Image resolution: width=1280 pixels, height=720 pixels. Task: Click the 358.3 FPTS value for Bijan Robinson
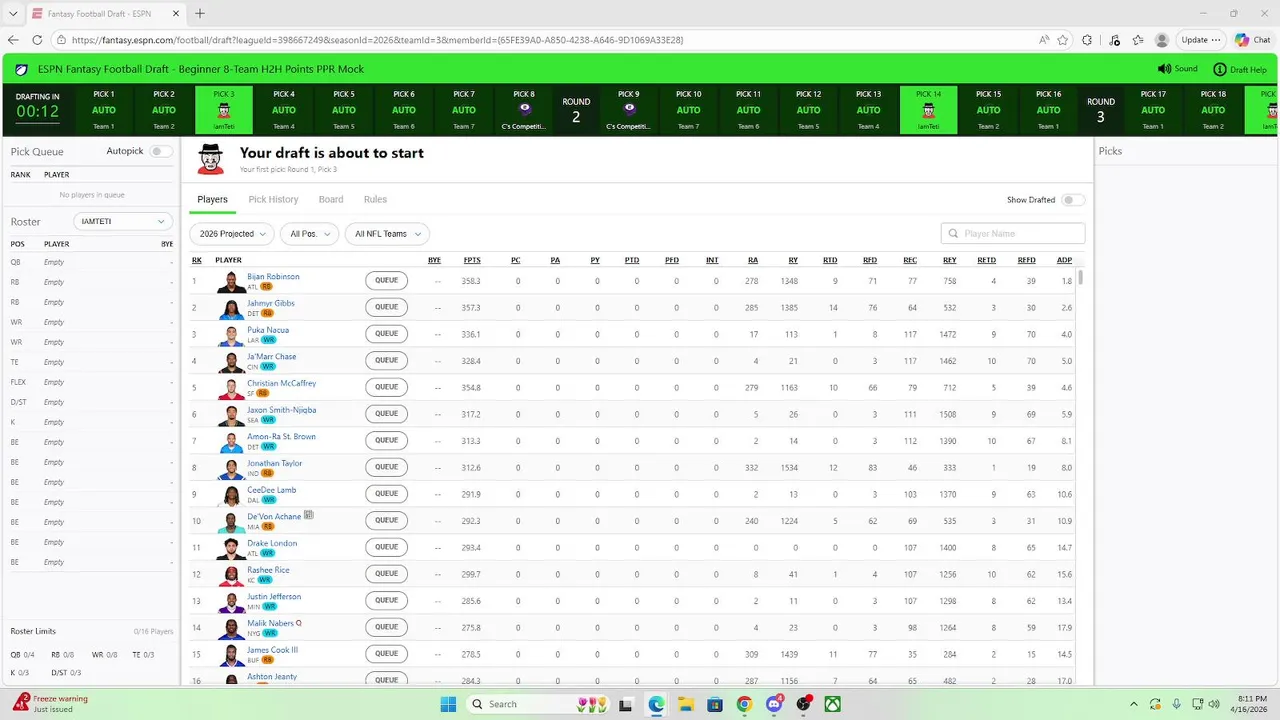point(471,281)
